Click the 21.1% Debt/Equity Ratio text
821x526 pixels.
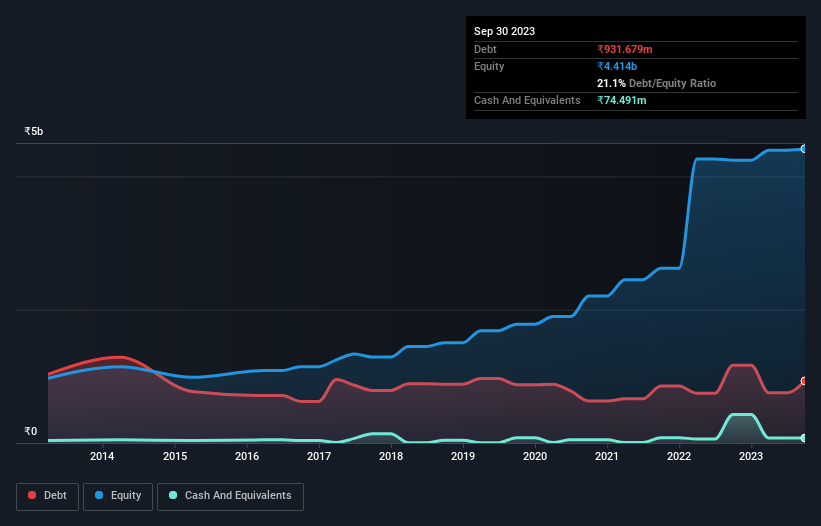coord(656,83)
